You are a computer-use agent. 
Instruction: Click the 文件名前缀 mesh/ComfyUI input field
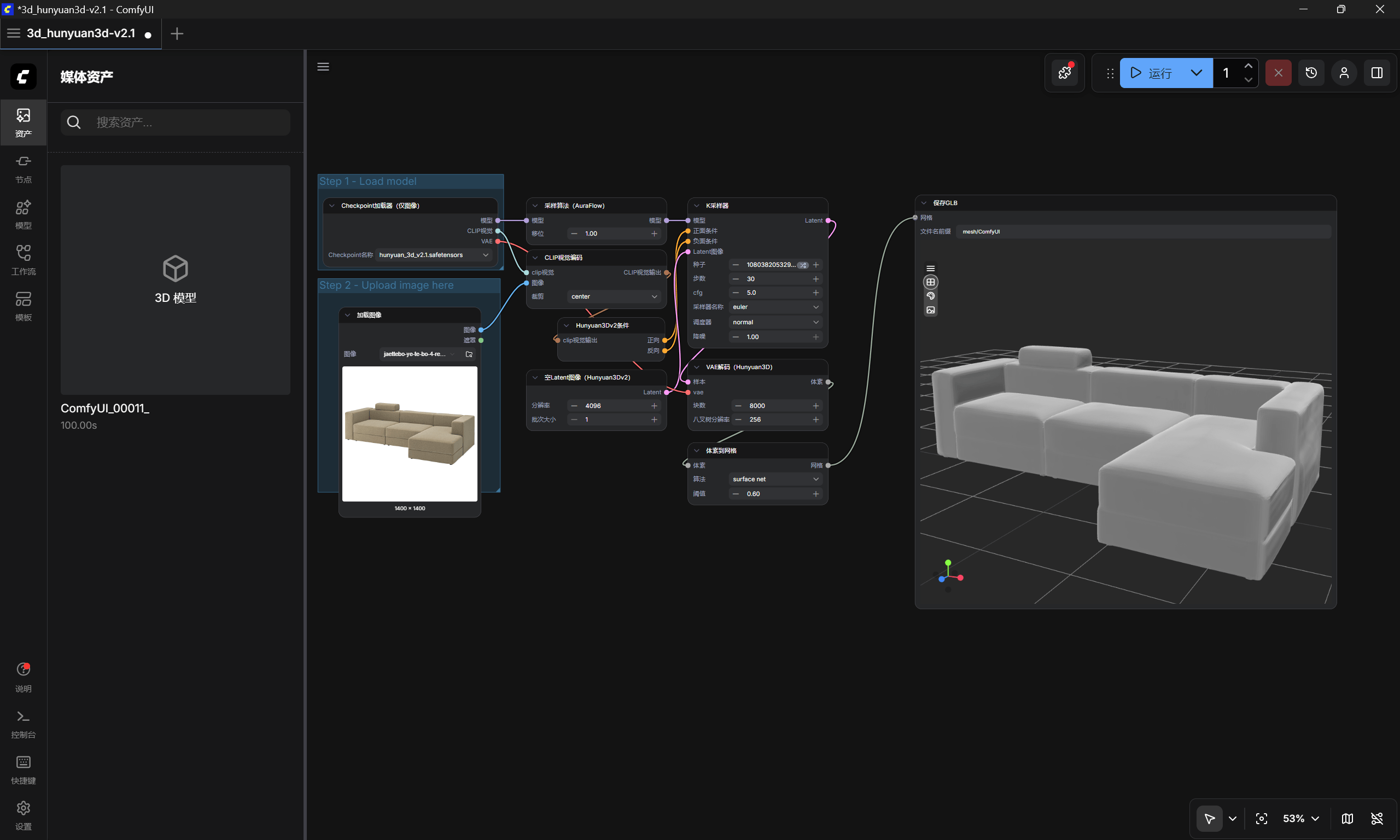point(1144,231)
